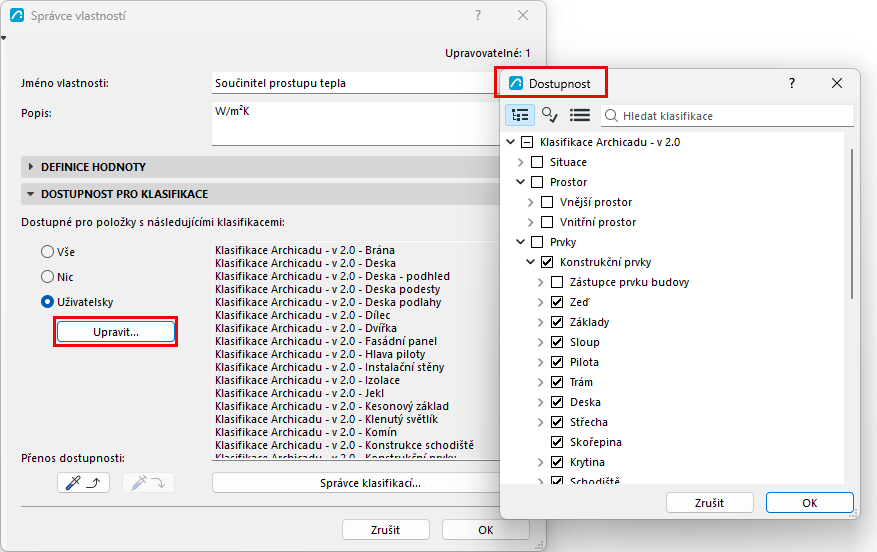Select the Nic radio option
The image size is (877, 552).
(x=48, y=277)
